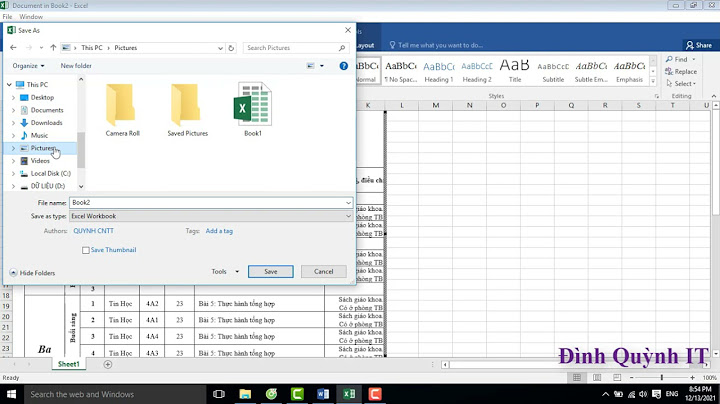
Task: Open Windows Start menu
Action: [11, 394]
